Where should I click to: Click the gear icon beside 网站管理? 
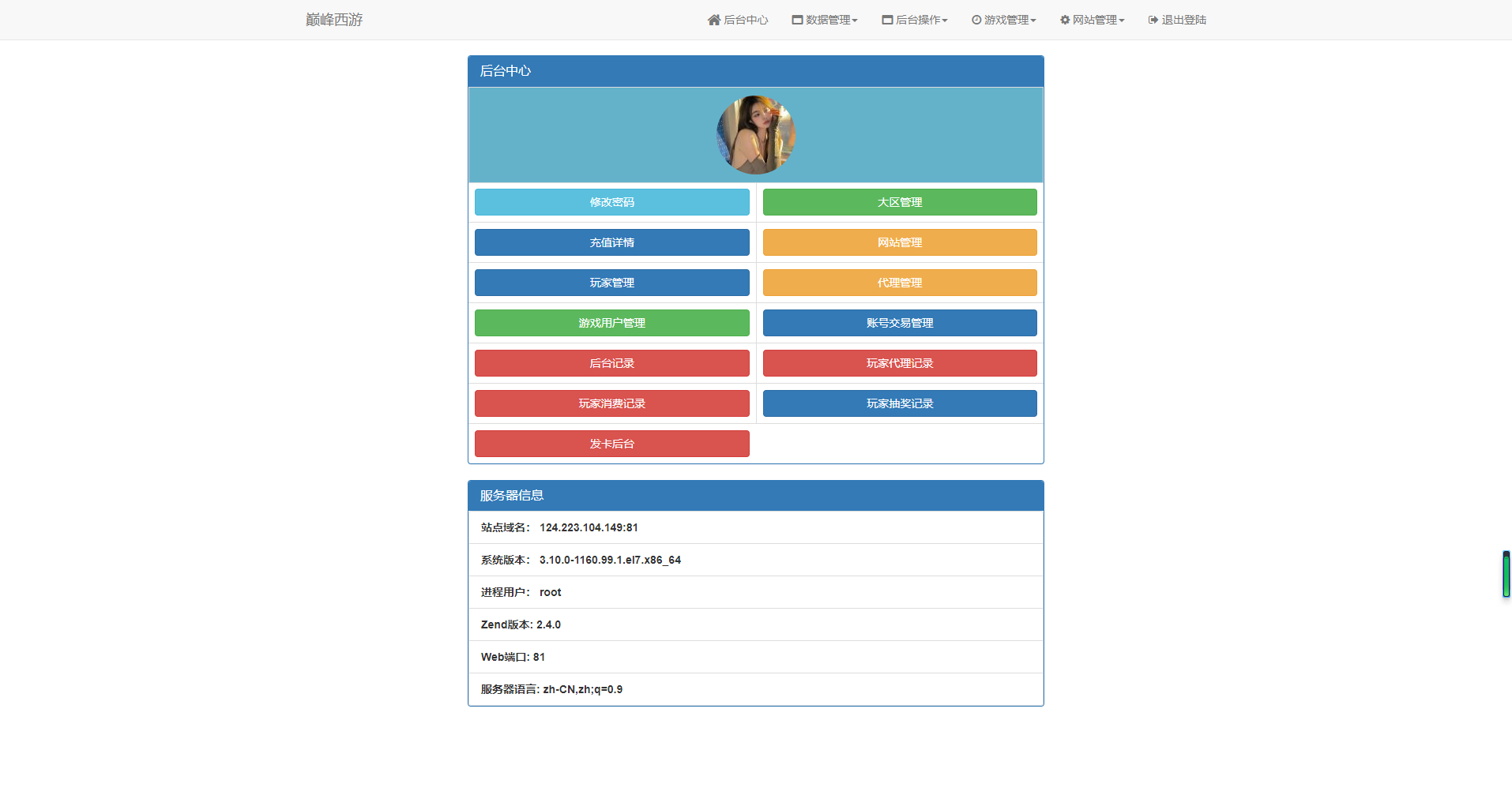click(x=1065, y=20)
